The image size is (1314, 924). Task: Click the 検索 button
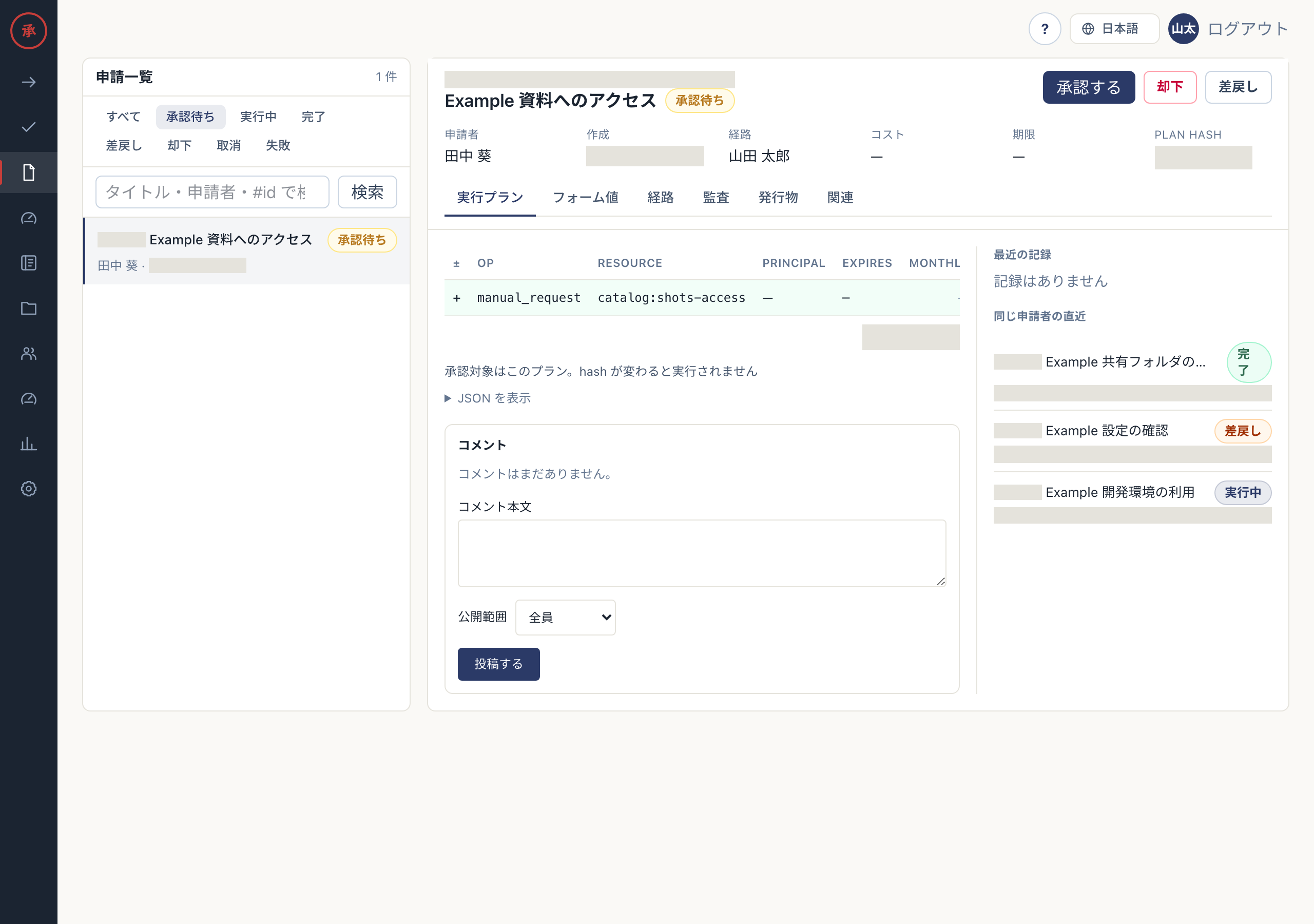tap(367, 192)
